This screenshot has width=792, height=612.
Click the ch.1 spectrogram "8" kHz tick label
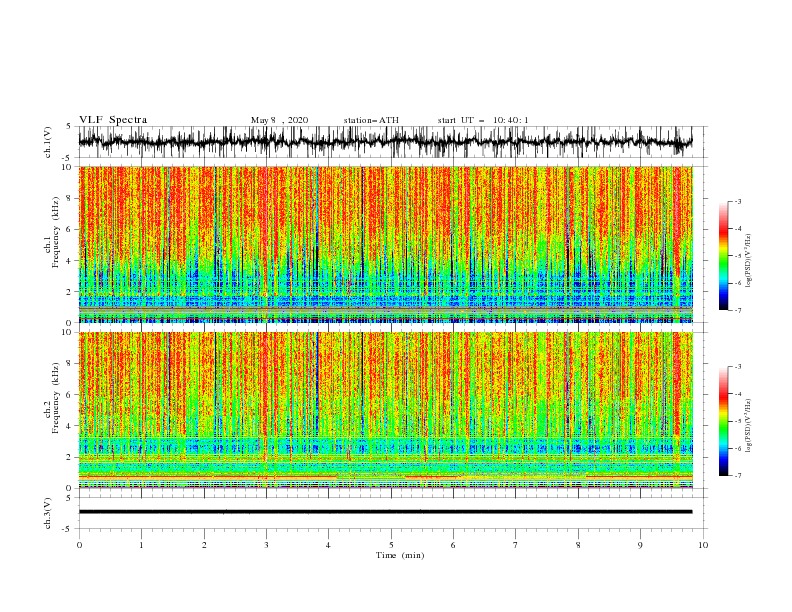coord(71,198)
